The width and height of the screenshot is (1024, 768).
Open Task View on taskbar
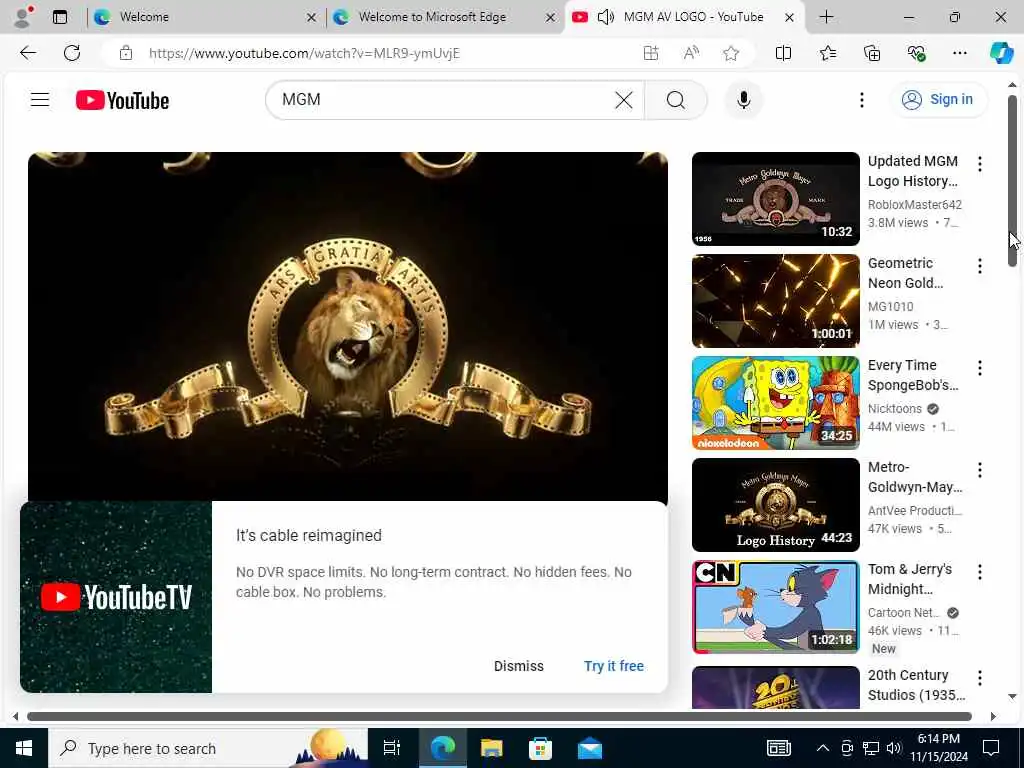pyautogui.click(x=392, y=748)
